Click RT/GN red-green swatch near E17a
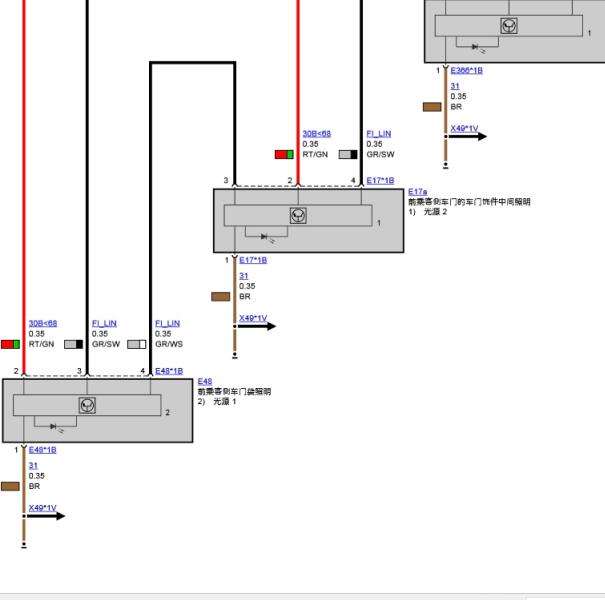The image size is (605, 600). (284, 154)
